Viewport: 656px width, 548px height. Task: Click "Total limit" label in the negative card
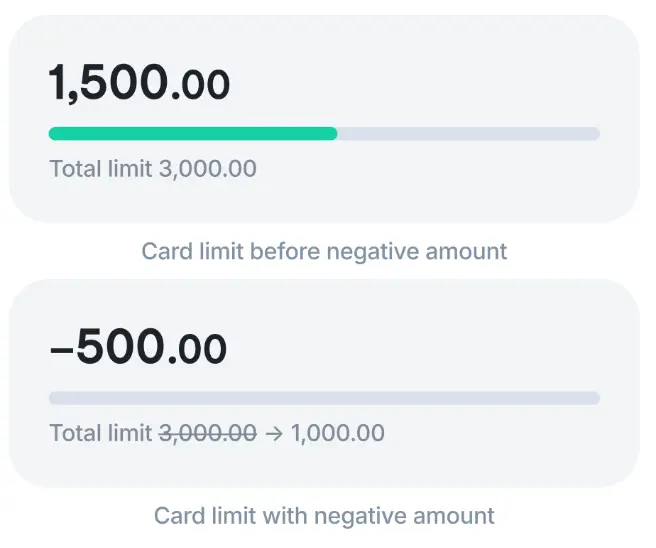point(101,434)
